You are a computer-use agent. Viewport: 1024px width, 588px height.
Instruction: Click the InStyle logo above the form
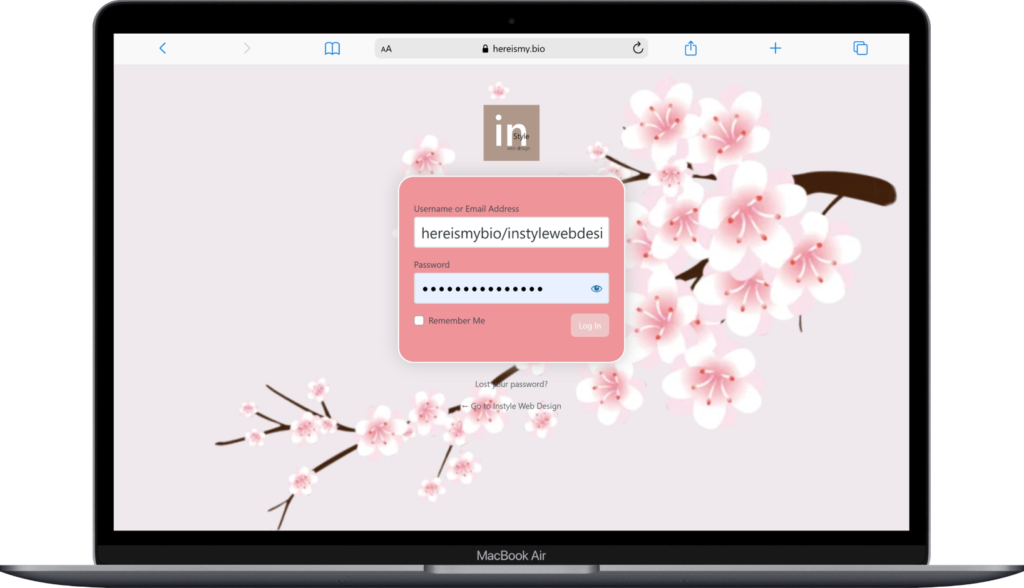(x=511, y=133)
